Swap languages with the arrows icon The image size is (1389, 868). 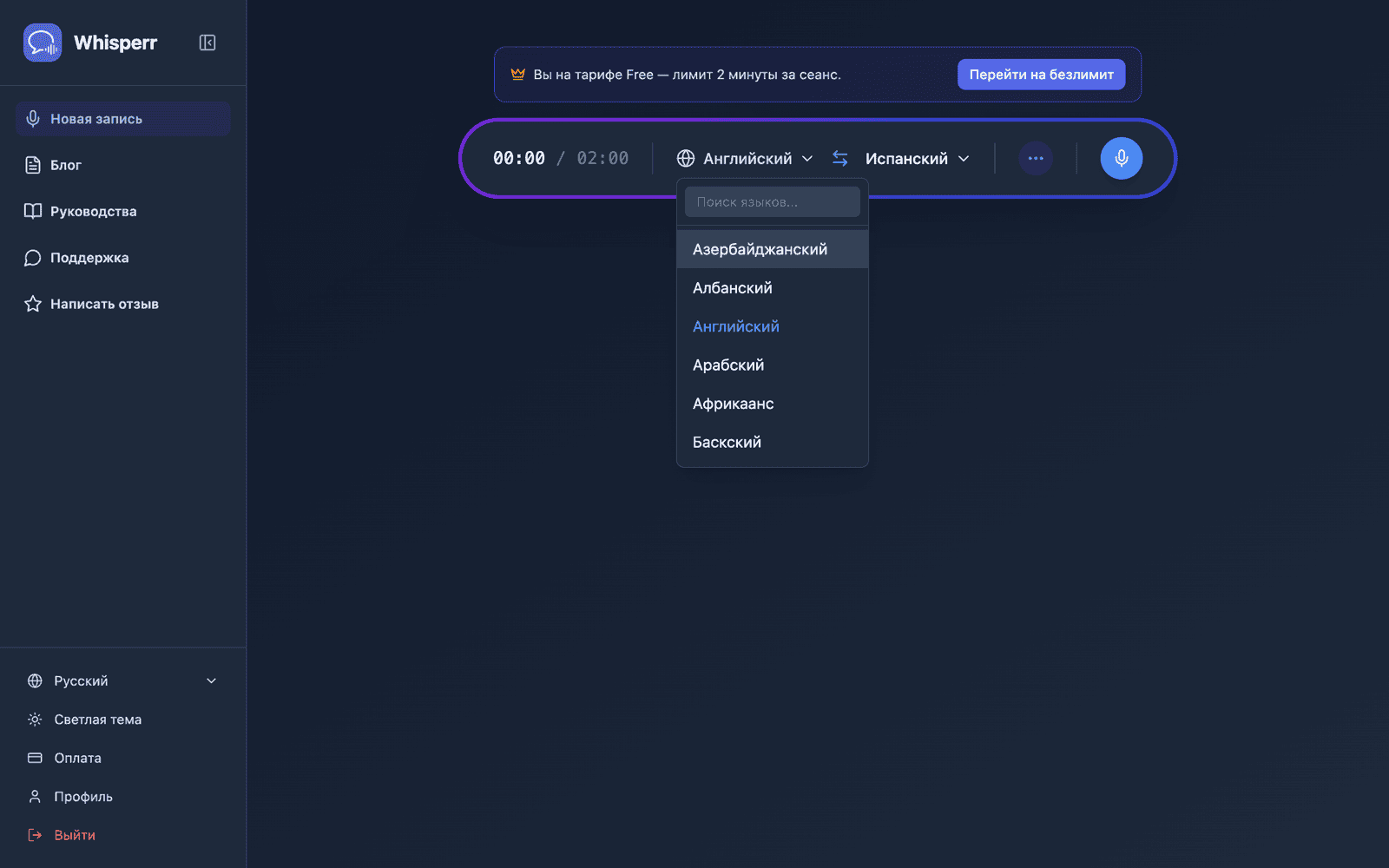click(840, 158)
